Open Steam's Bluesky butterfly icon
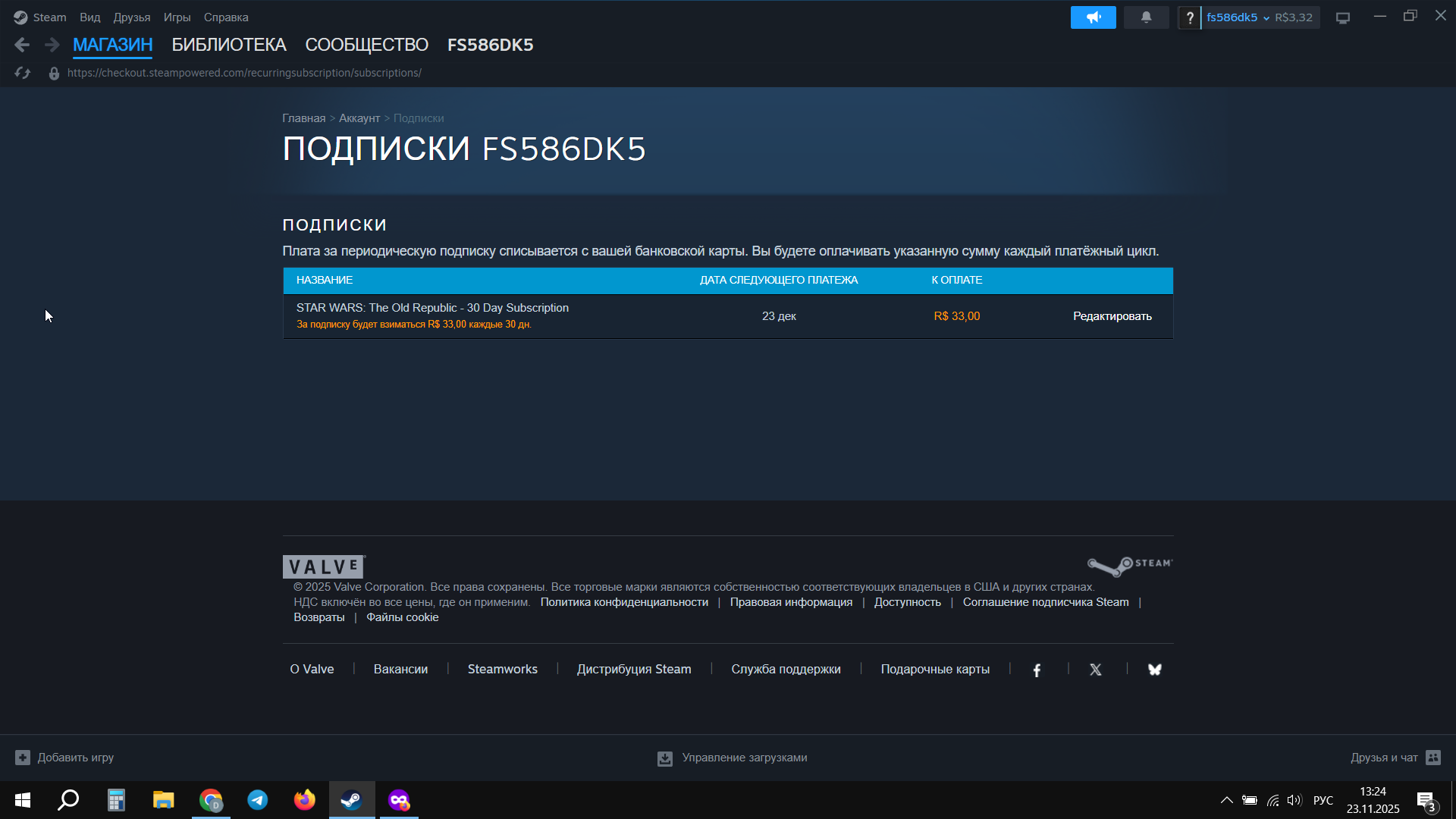Screen dimensions: 1456x819 [1154, 670]
